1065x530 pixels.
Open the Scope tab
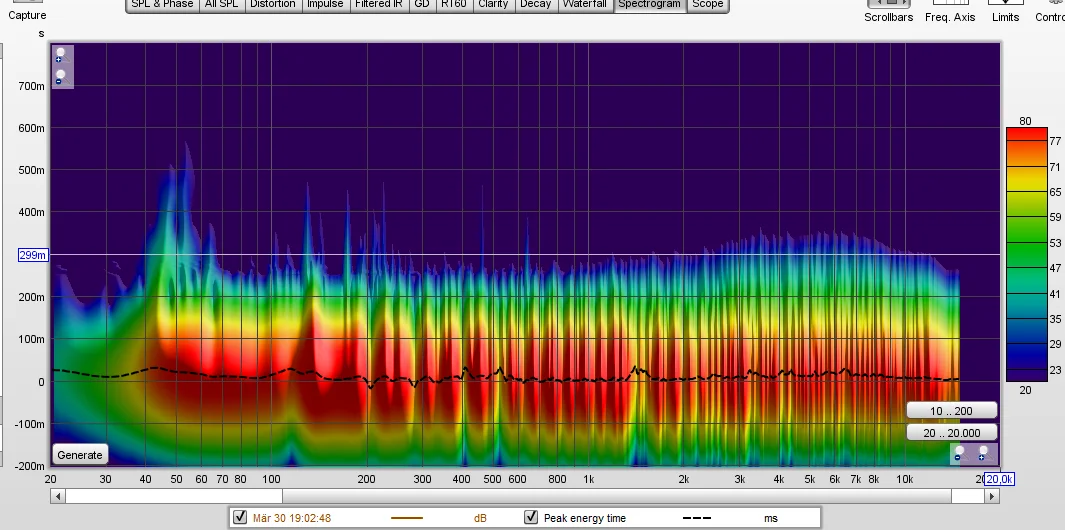(708, 5)
